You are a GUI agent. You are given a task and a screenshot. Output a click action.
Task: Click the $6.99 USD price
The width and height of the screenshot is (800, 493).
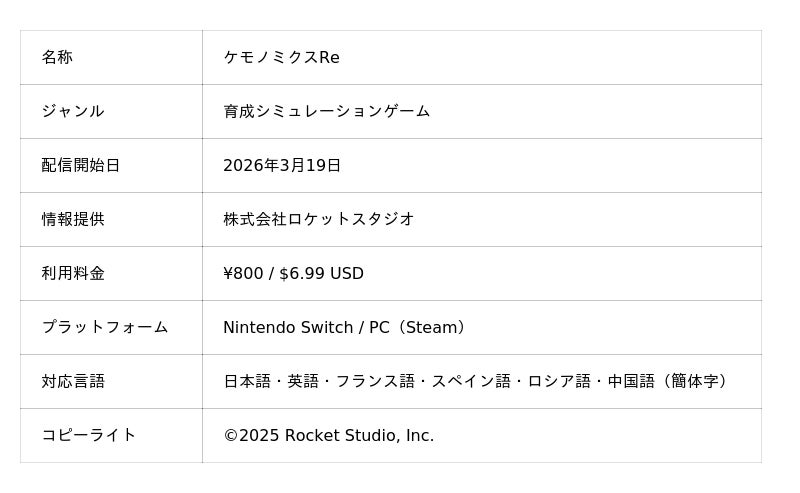321,274
